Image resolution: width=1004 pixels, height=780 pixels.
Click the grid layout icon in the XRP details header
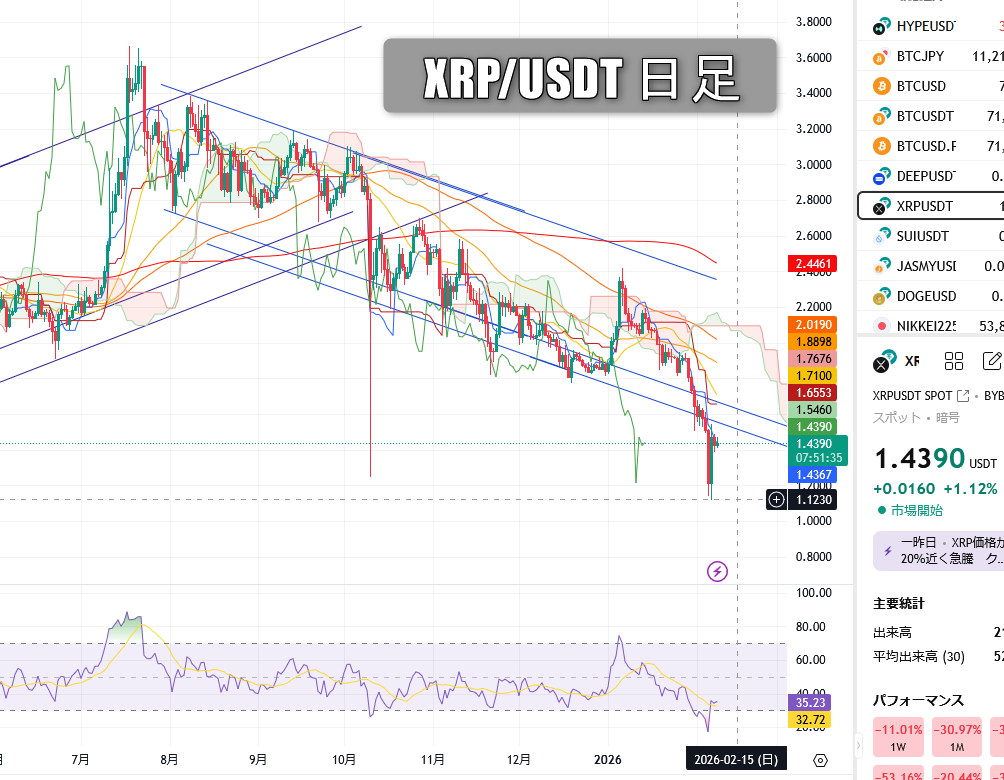pyautogui.click(x=953, y=362)
